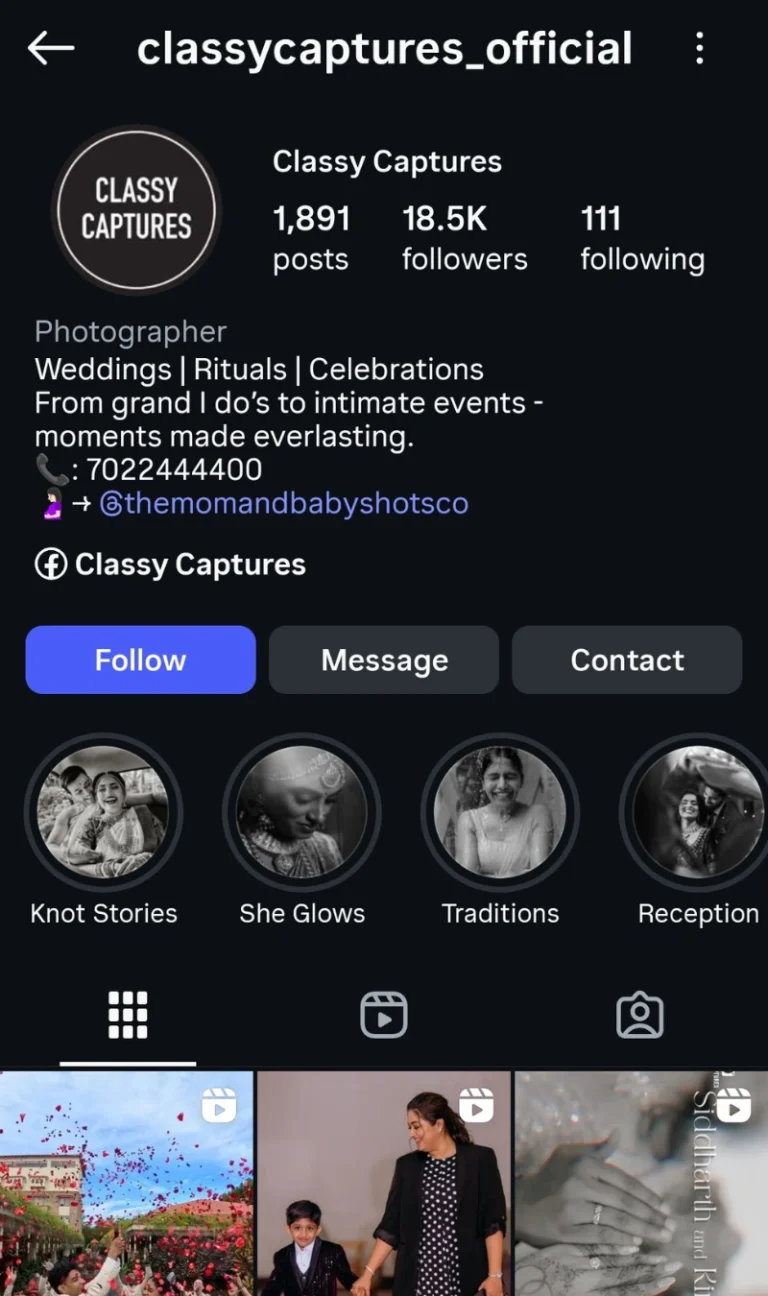
Task: Open Classy Captures profile picture
Action: (136, 210)
